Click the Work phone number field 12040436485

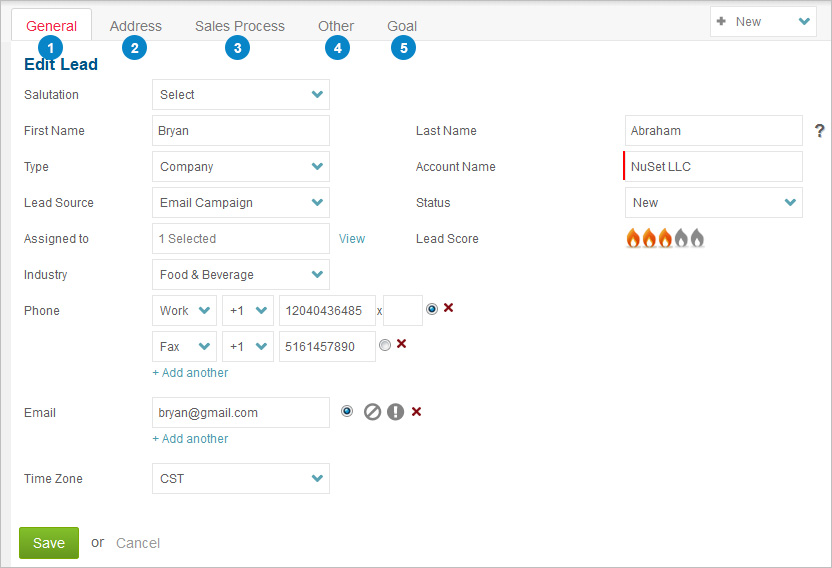327,311
